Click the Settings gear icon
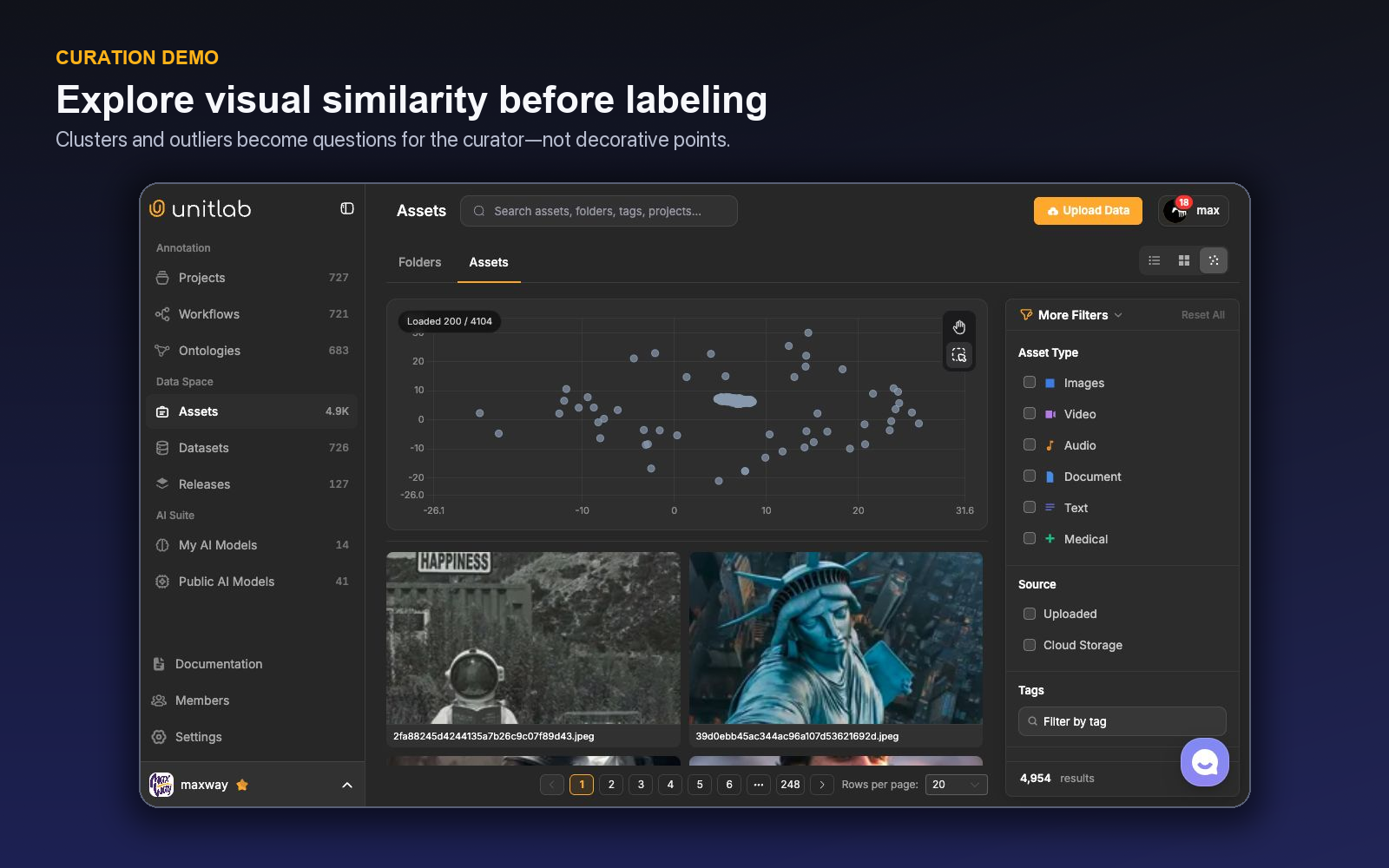Image resolution: width=1389 pixels, height=868 pixels. tap(159, 737)
